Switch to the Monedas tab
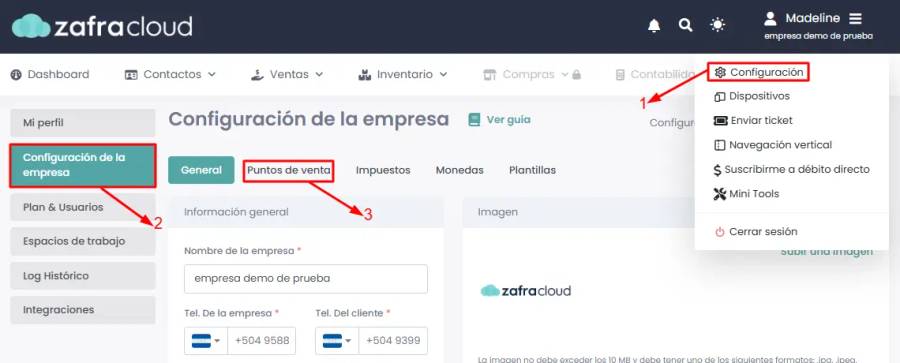 (x=460, y=171)
